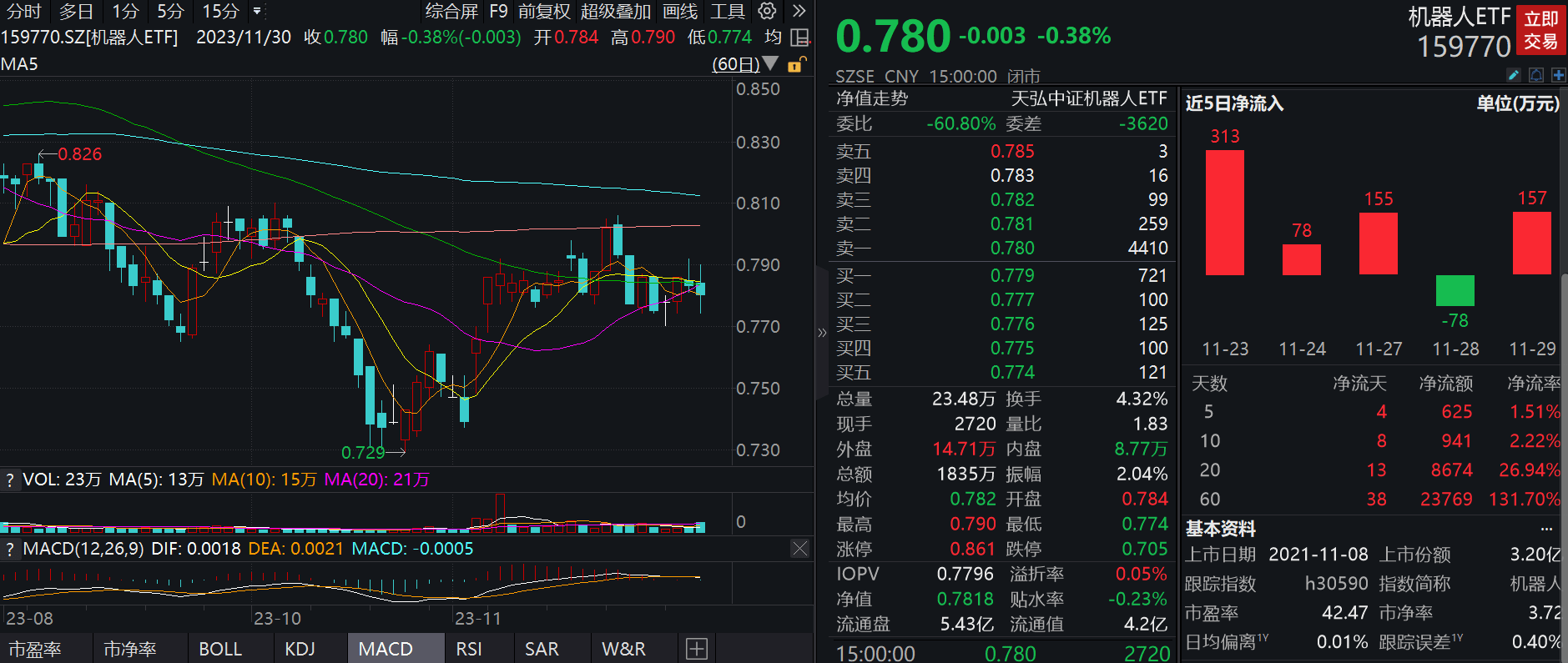The width and height of the screenshot is (1568, 663).
Task: Select the 5分 timeframe
Action: click(x=170, y=12)
